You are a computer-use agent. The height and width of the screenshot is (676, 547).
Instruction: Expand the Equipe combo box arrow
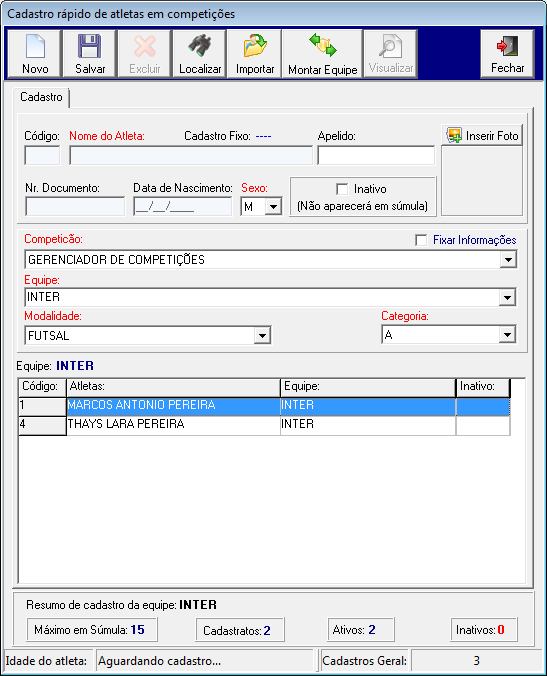pos(507,297)
